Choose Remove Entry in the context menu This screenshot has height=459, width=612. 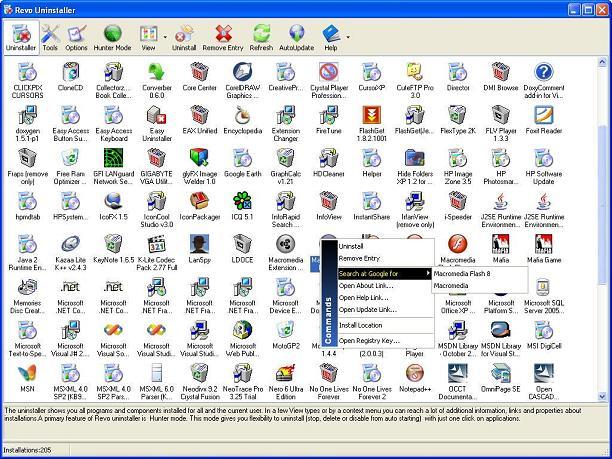click(385, 258)
